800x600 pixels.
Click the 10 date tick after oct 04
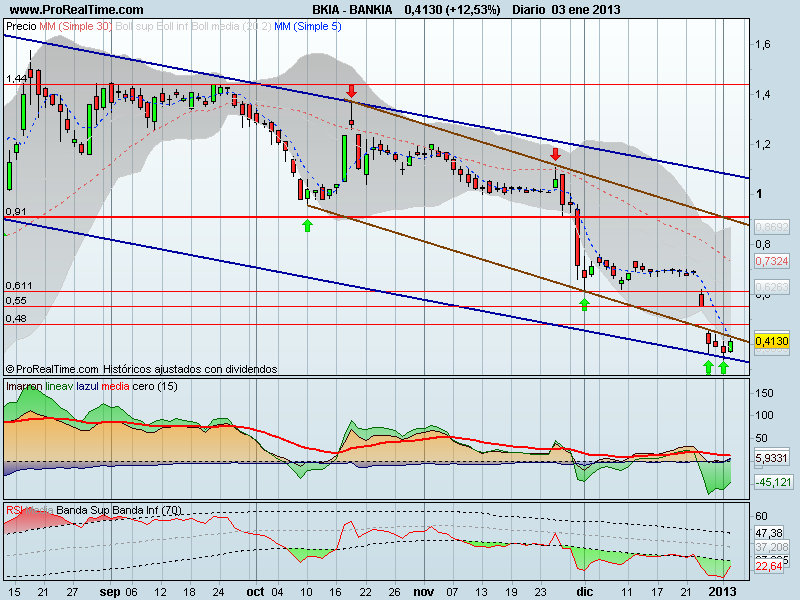307,592
